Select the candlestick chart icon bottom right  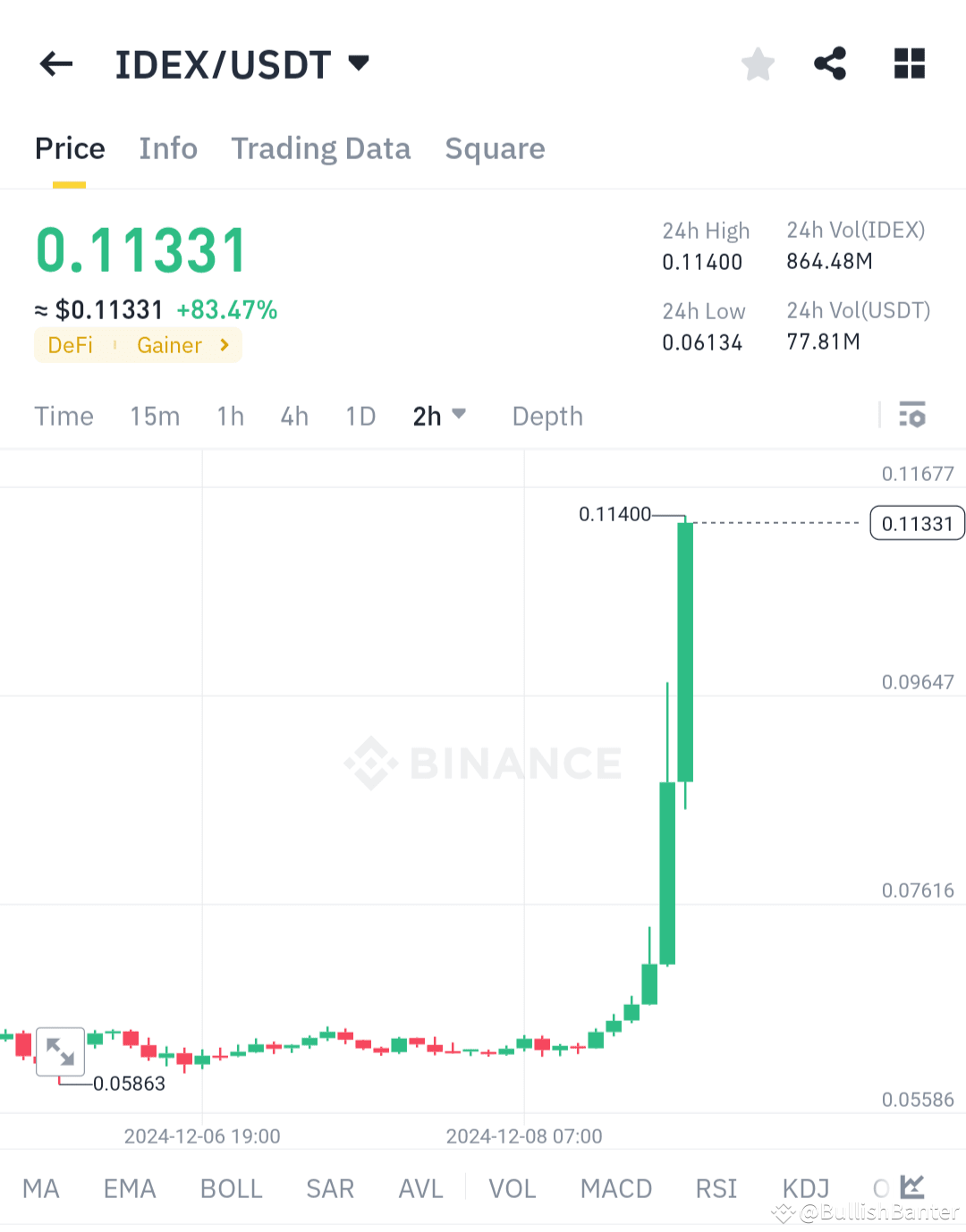(x=911, y=1186)
